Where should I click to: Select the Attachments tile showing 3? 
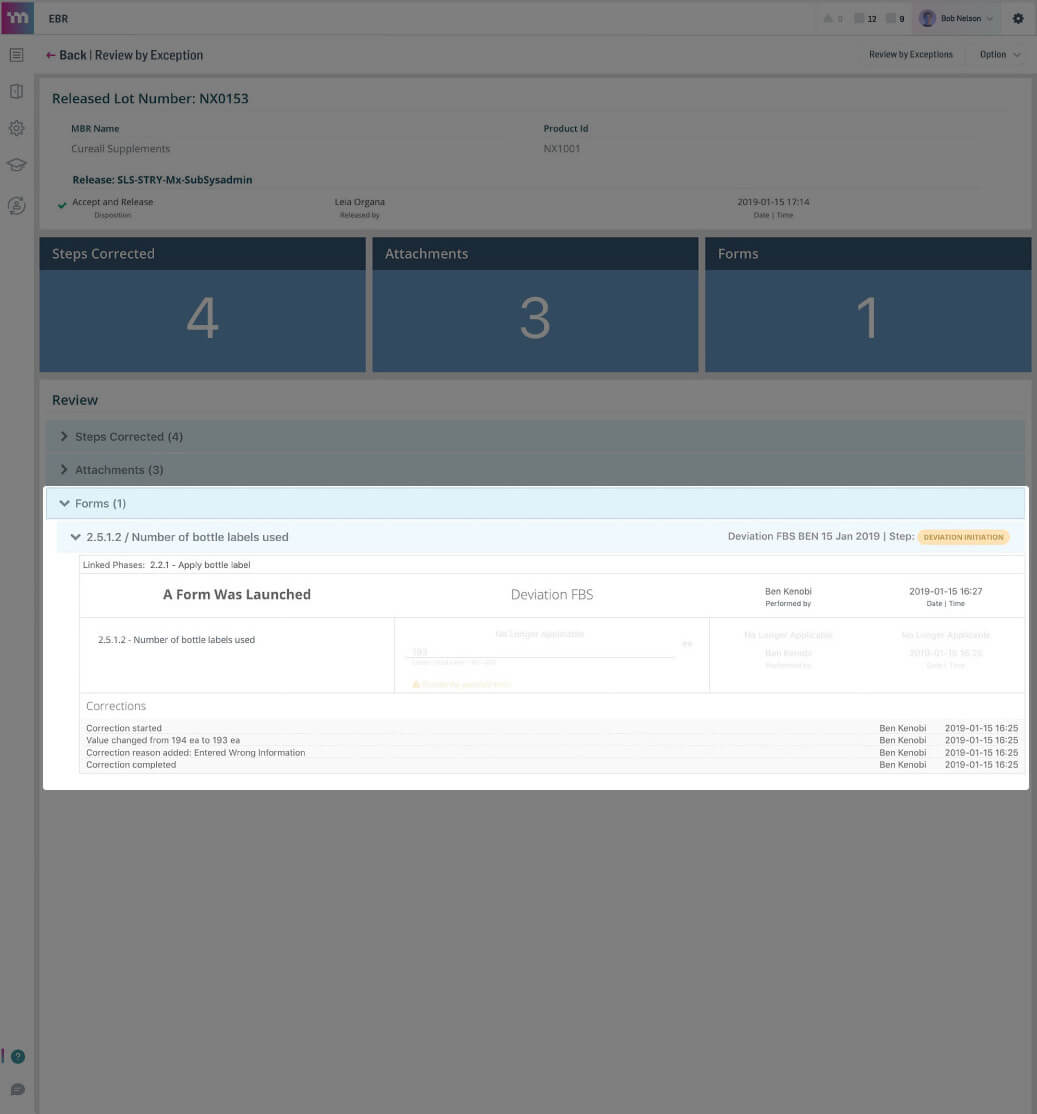(535, 304)
